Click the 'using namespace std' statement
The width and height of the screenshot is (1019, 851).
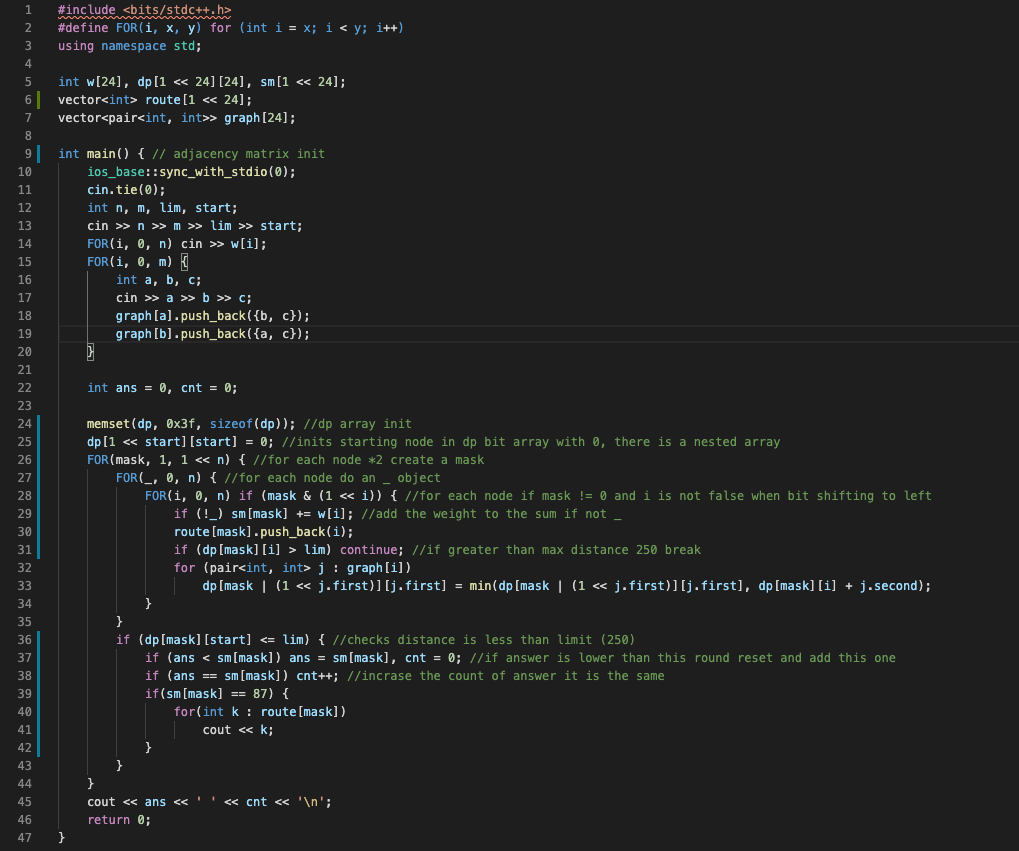point(129,46)
